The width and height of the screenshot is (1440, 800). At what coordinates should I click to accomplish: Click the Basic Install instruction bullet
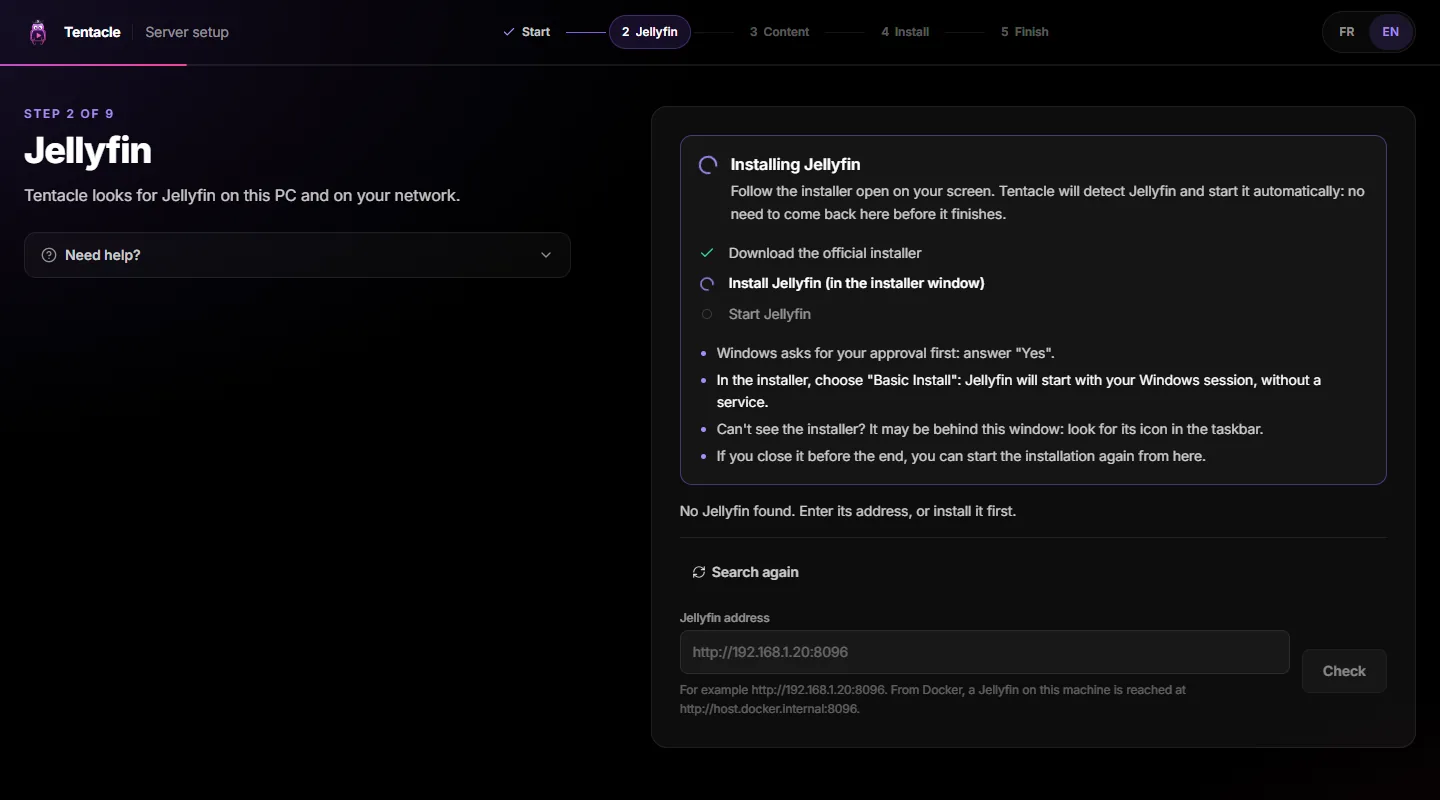click(x=1019, y=391)
